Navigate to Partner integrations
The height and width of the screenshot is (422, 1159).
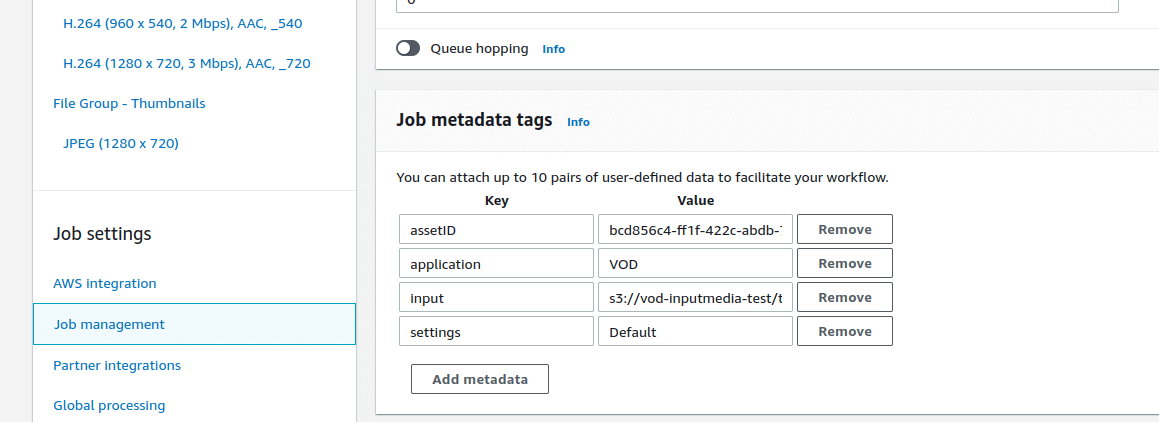pos(117,365)
